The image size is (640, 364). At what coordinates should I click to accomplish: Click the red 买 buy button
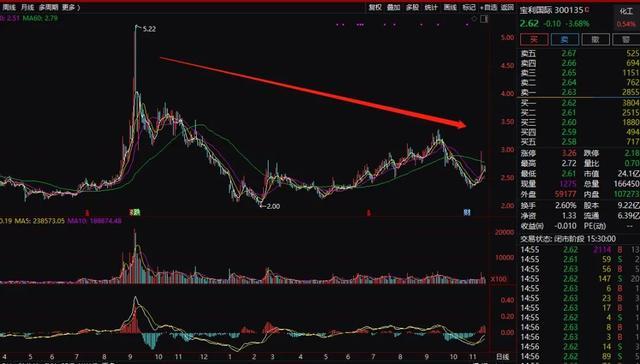(x=534, y=39)
